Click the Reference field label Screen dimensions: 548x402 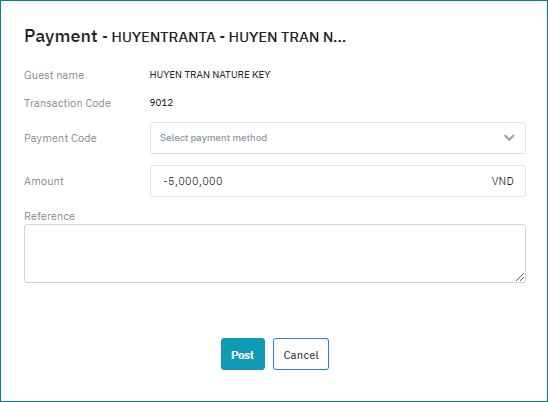50,216
